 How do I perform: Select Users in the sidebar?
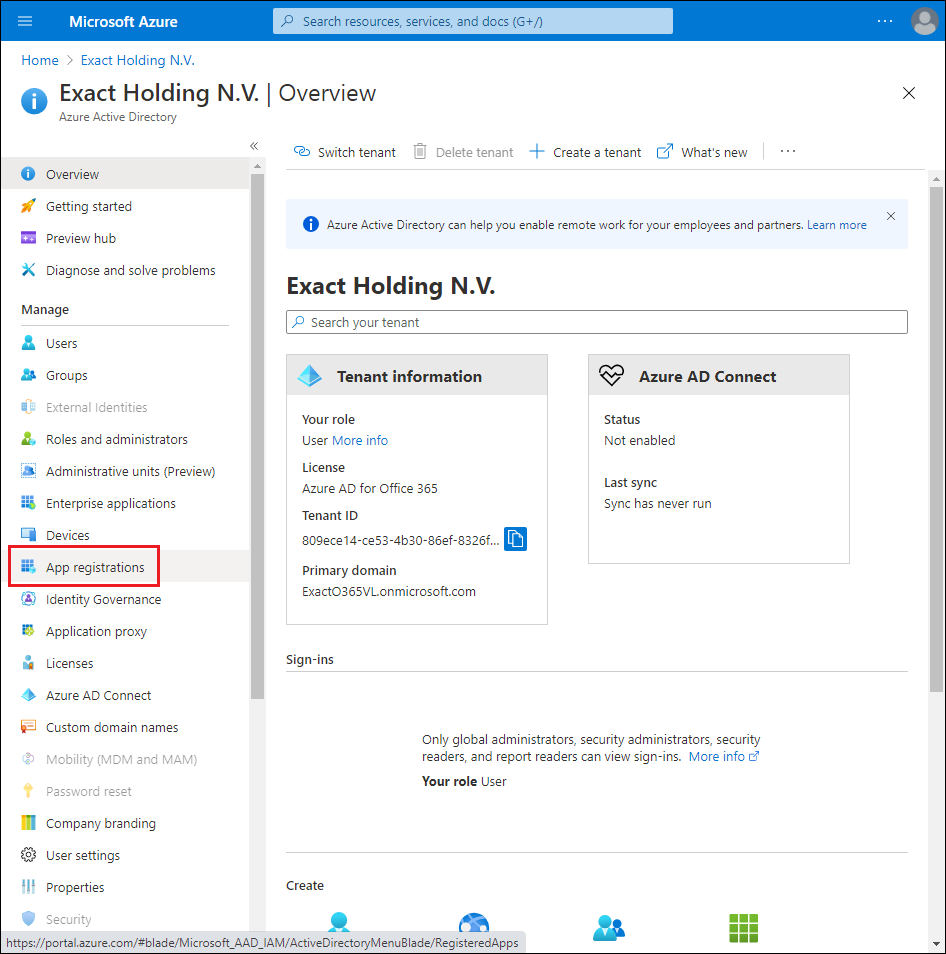point(60,342)
